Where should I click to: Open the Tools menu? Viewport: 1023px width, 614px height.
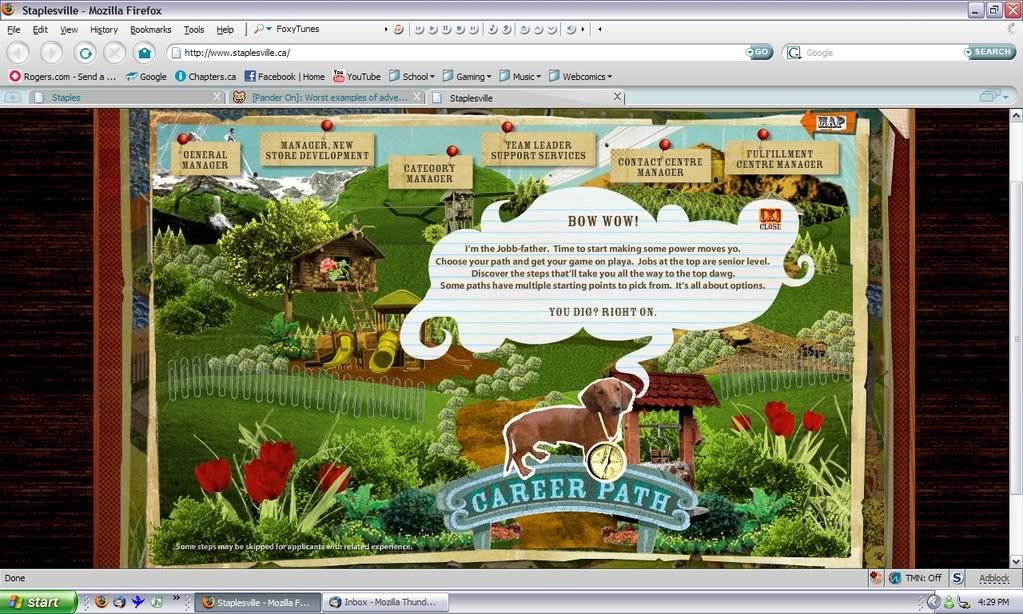194,29
